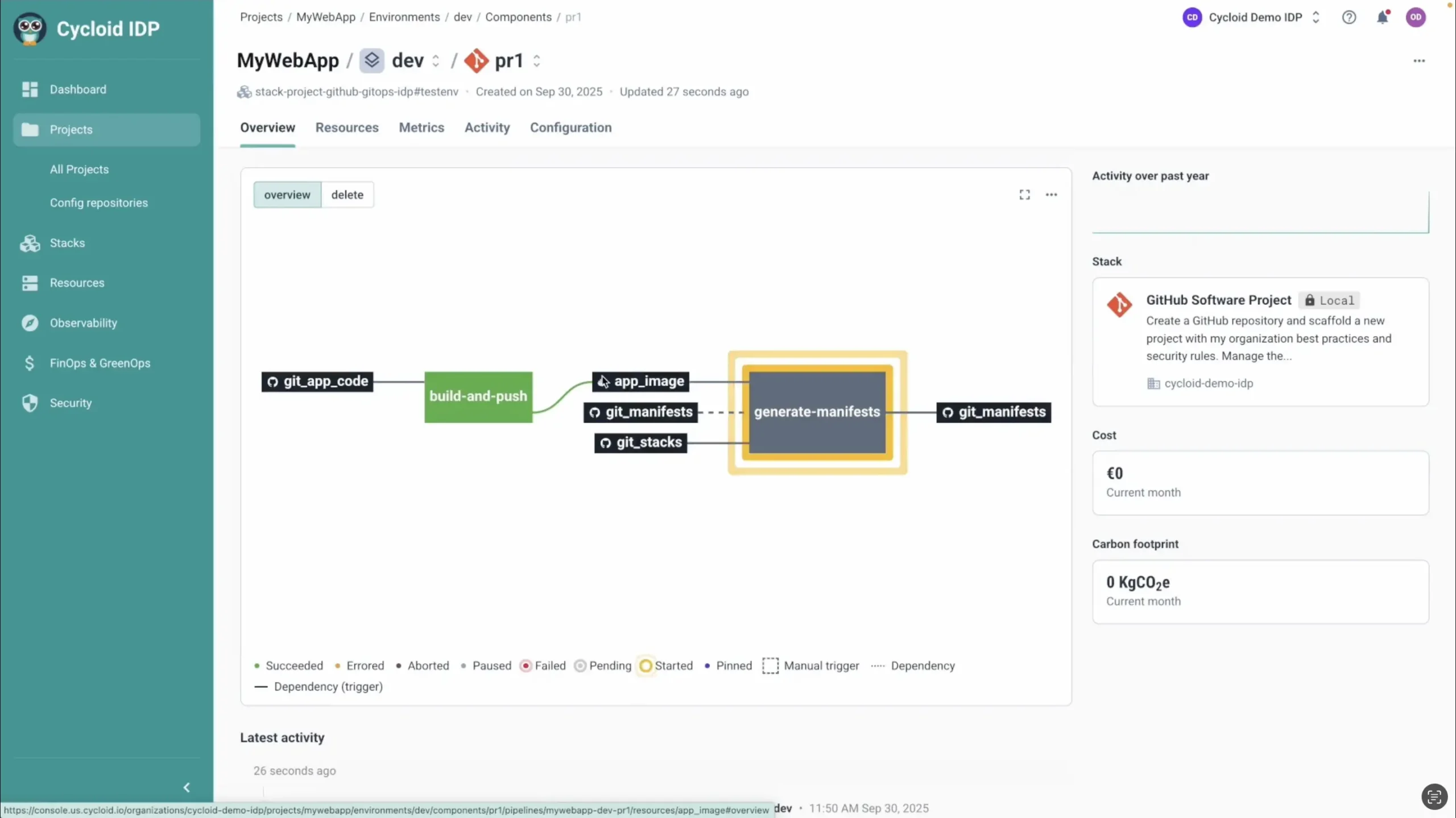Collapse the sidebar with the chevron

coord(187,787)
